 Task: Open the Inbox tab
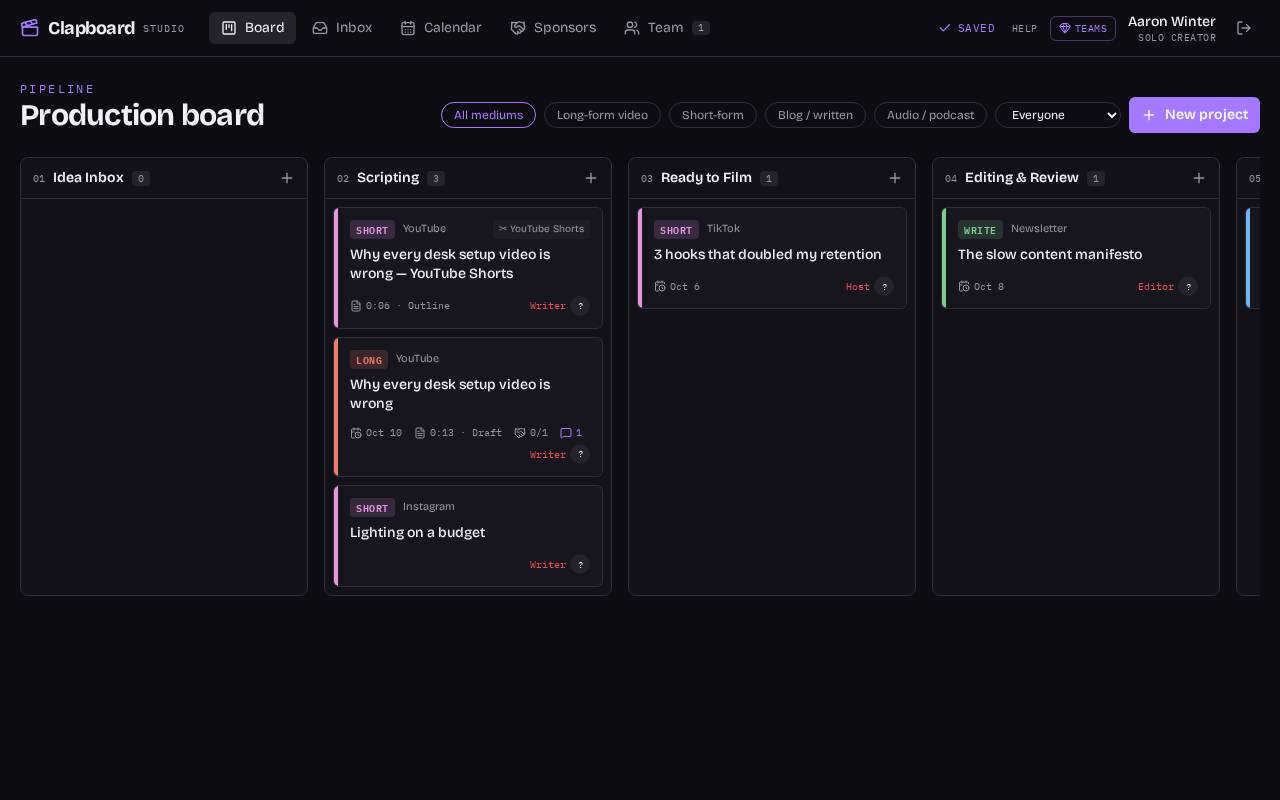pyautogui.click(x=342, y=28)
